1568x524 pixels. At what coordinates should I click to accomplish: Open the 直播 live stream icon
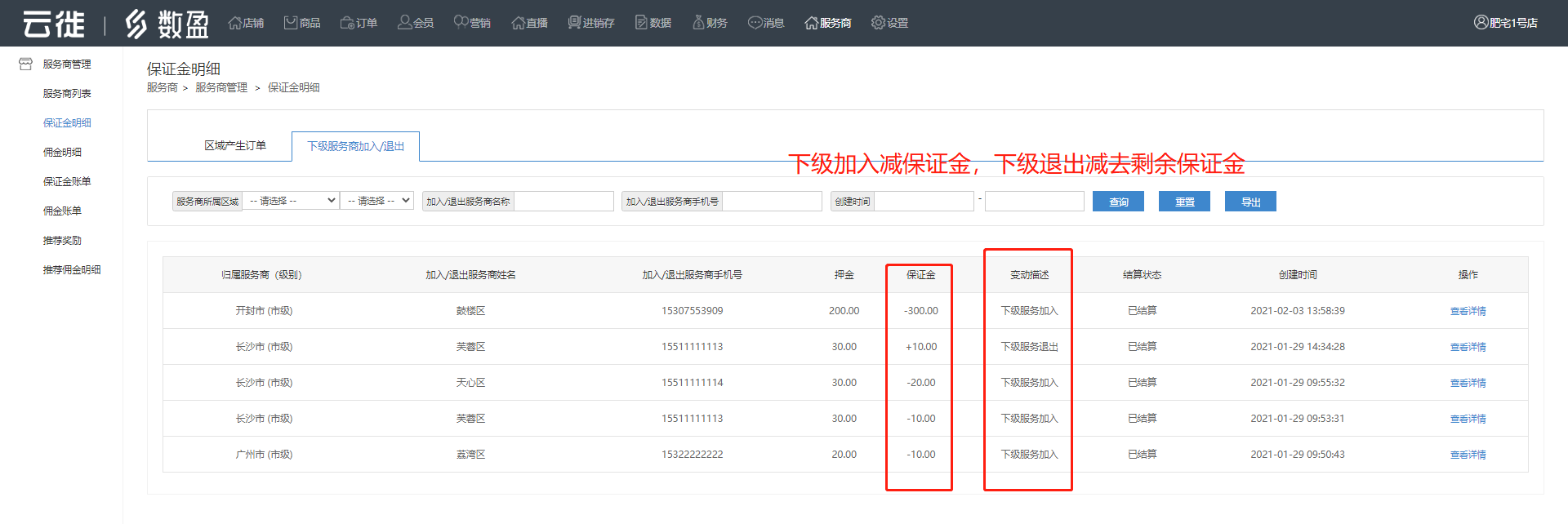pos(518,23)
